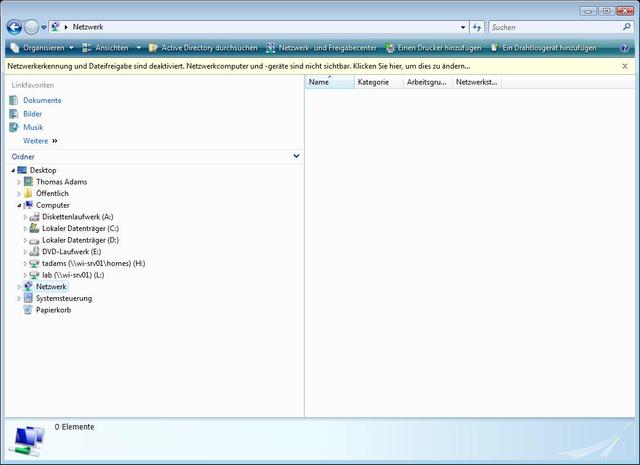Select Netzwerk in folder tree
The image size is (640, 465).
(51, 287)
